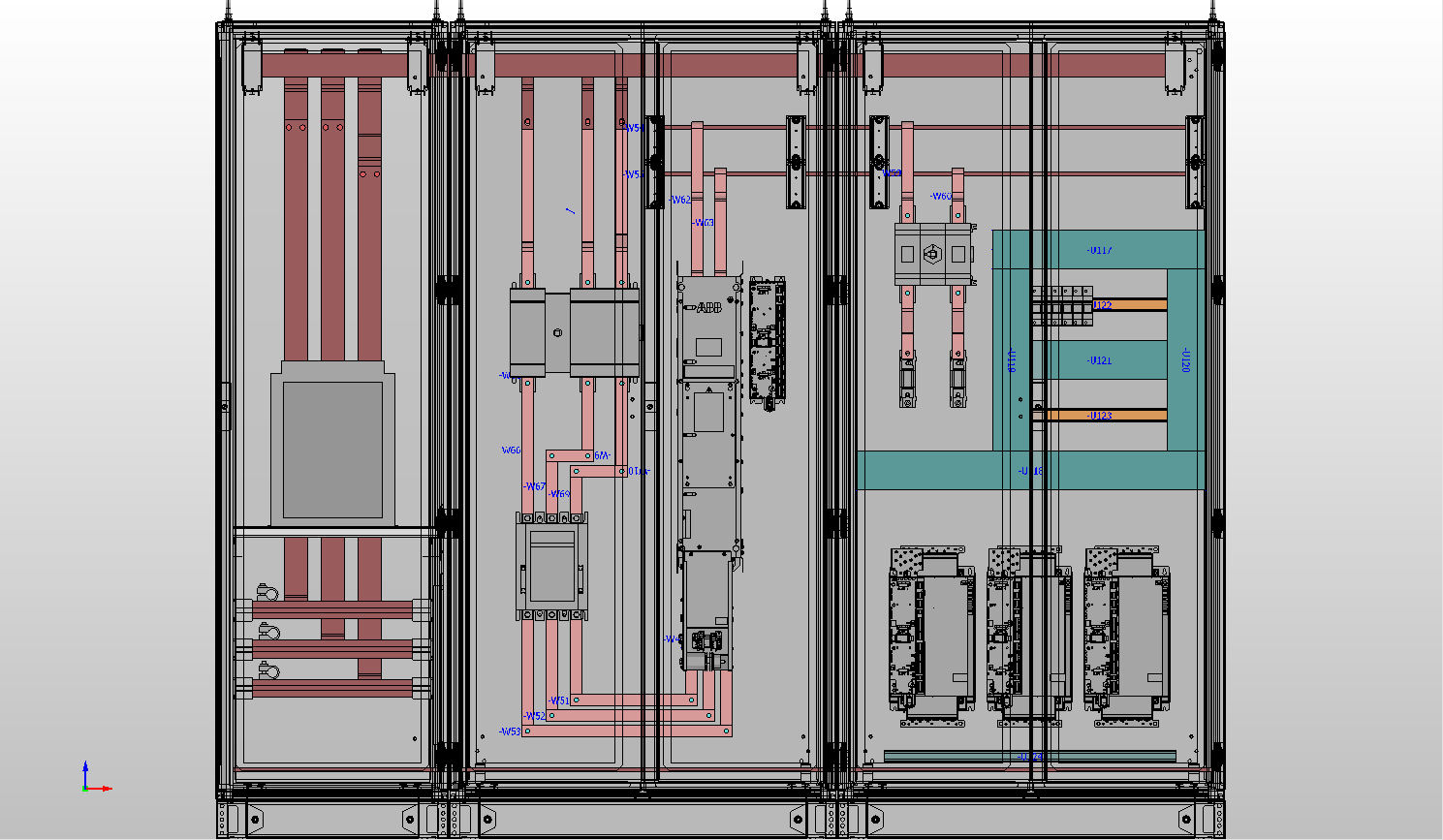Click the -W67 label near contactor

[x=535, y=486]
